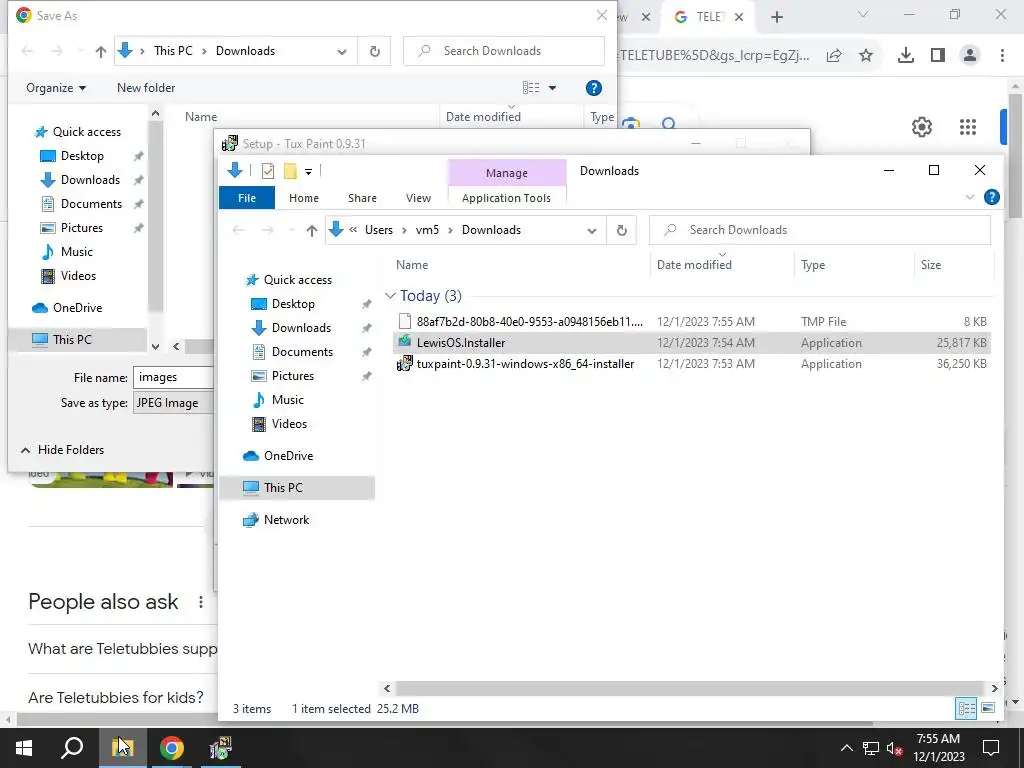Viewport: 1024px width, 768px height.
Task: Open Videos in Explorer navigation pane
Action: (x=289, y=424)
